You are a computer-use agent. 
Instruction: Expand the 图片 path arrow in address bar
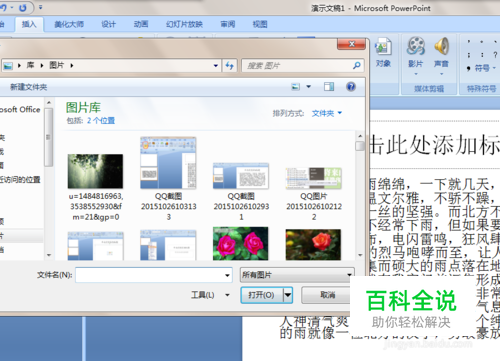point(72,66)
